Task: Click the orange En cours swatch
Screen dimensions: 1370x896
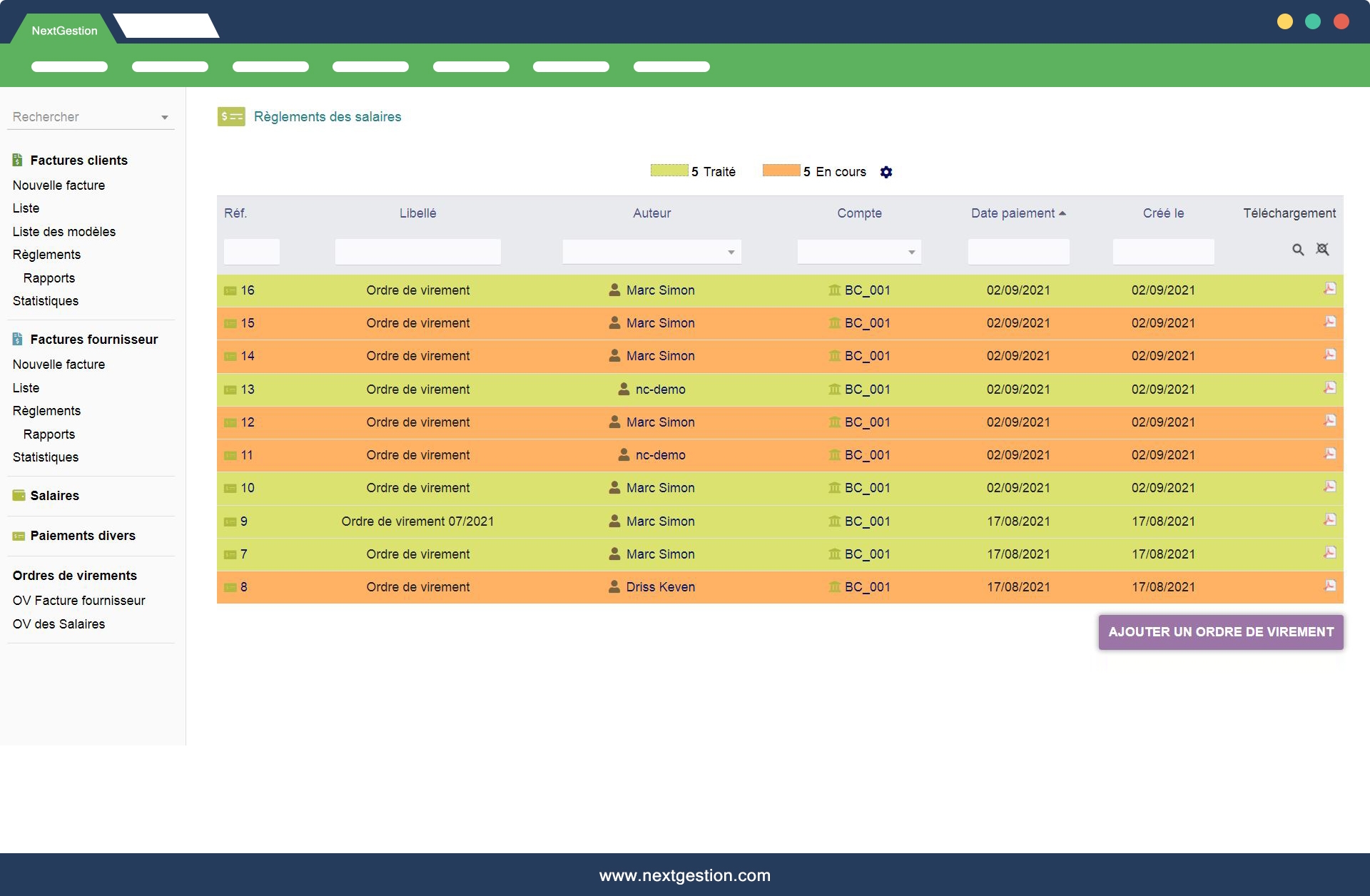Action: pyautogui.click(x=781, y=170)
